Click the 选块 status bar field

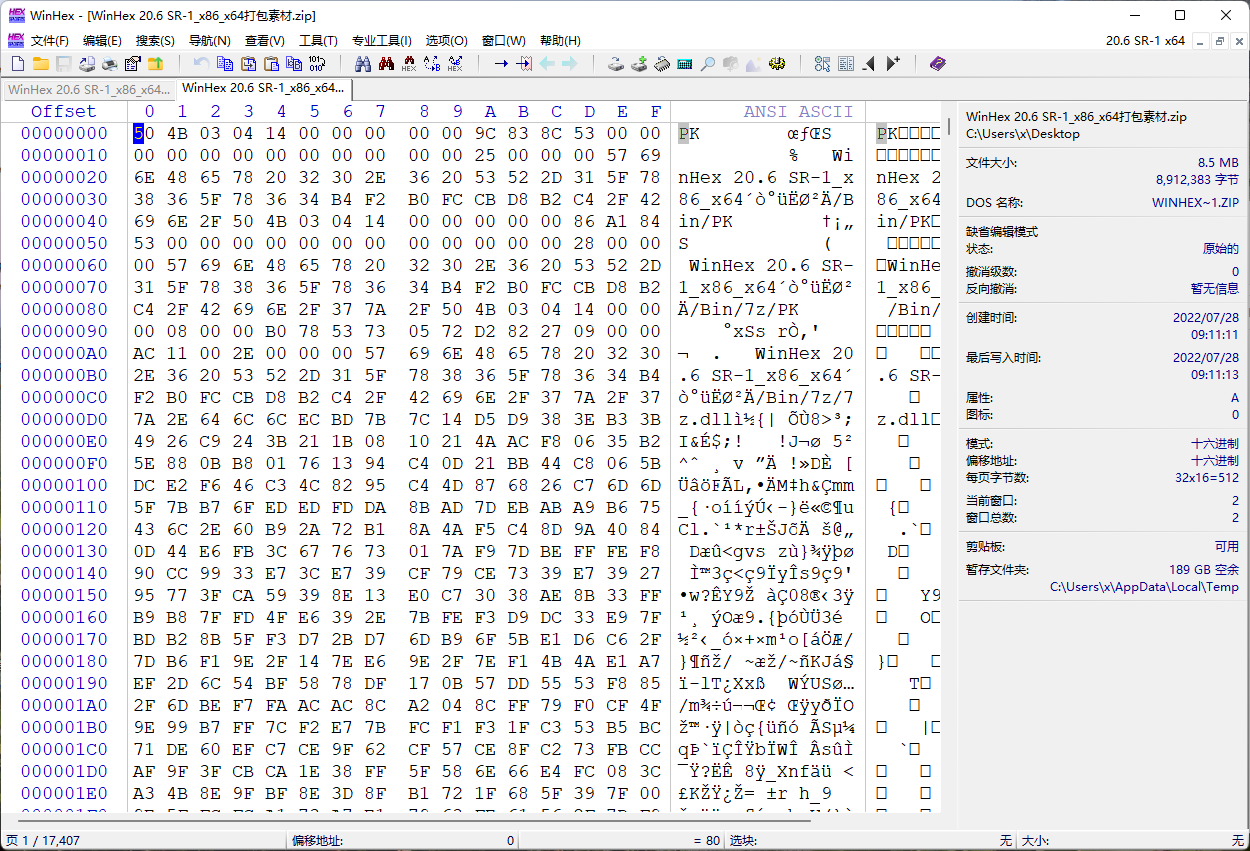[871, 841]
